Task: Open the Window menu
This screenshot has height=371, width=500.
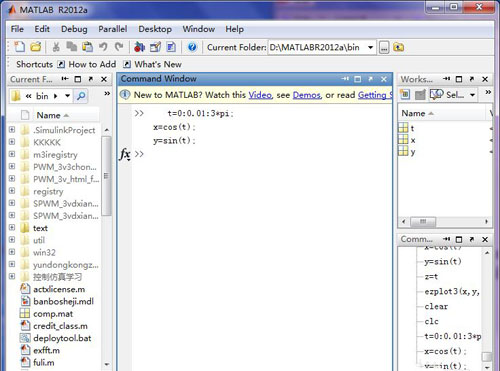Action: point(199,29)
